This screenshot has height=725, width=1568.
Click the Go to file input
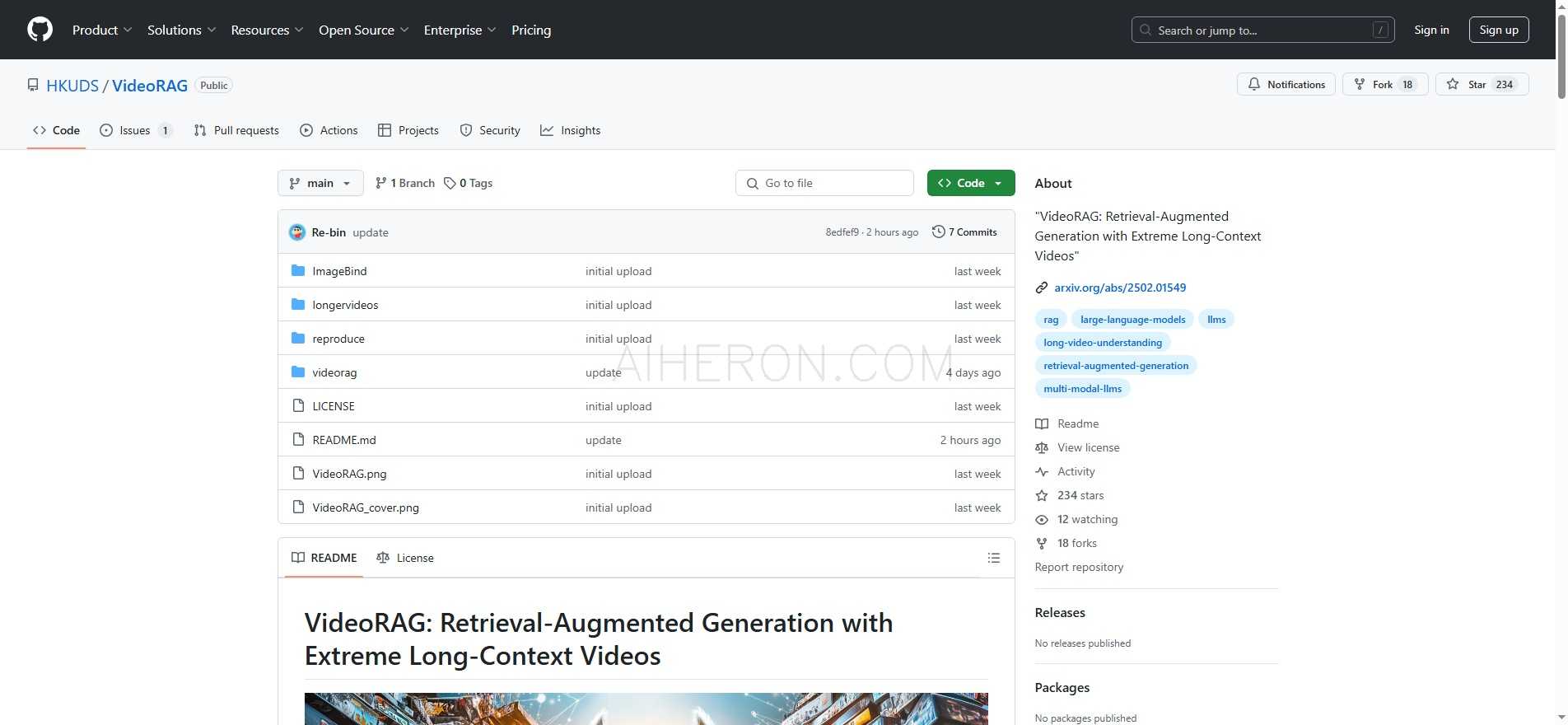pos(824,183)
